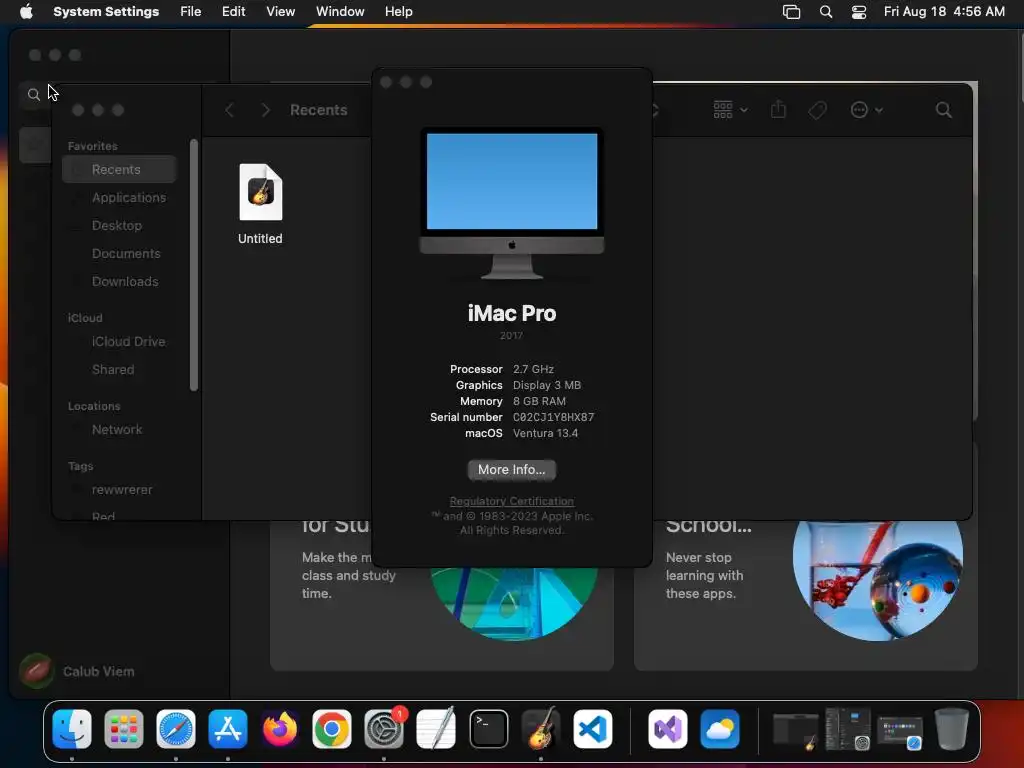Select Applications in Finder sidebar
The height and width of the screenshot is (768, 1024).
coord(119,197)
